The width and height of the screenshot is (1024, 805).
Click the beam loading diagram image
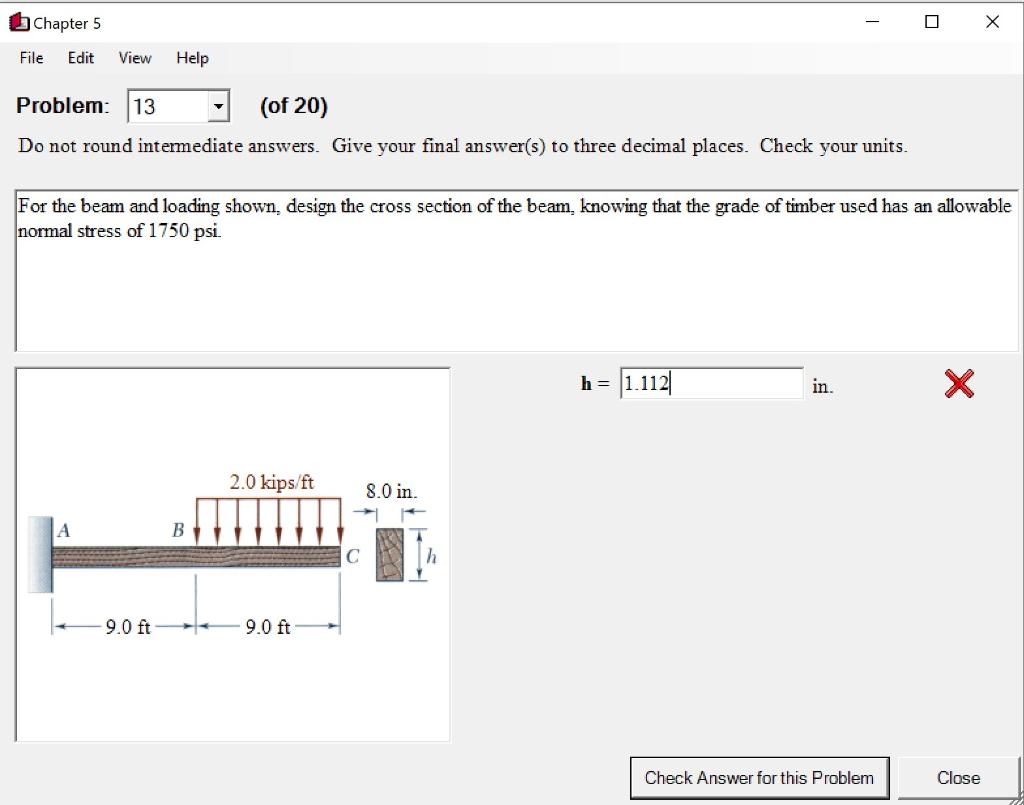pos(230,555)
